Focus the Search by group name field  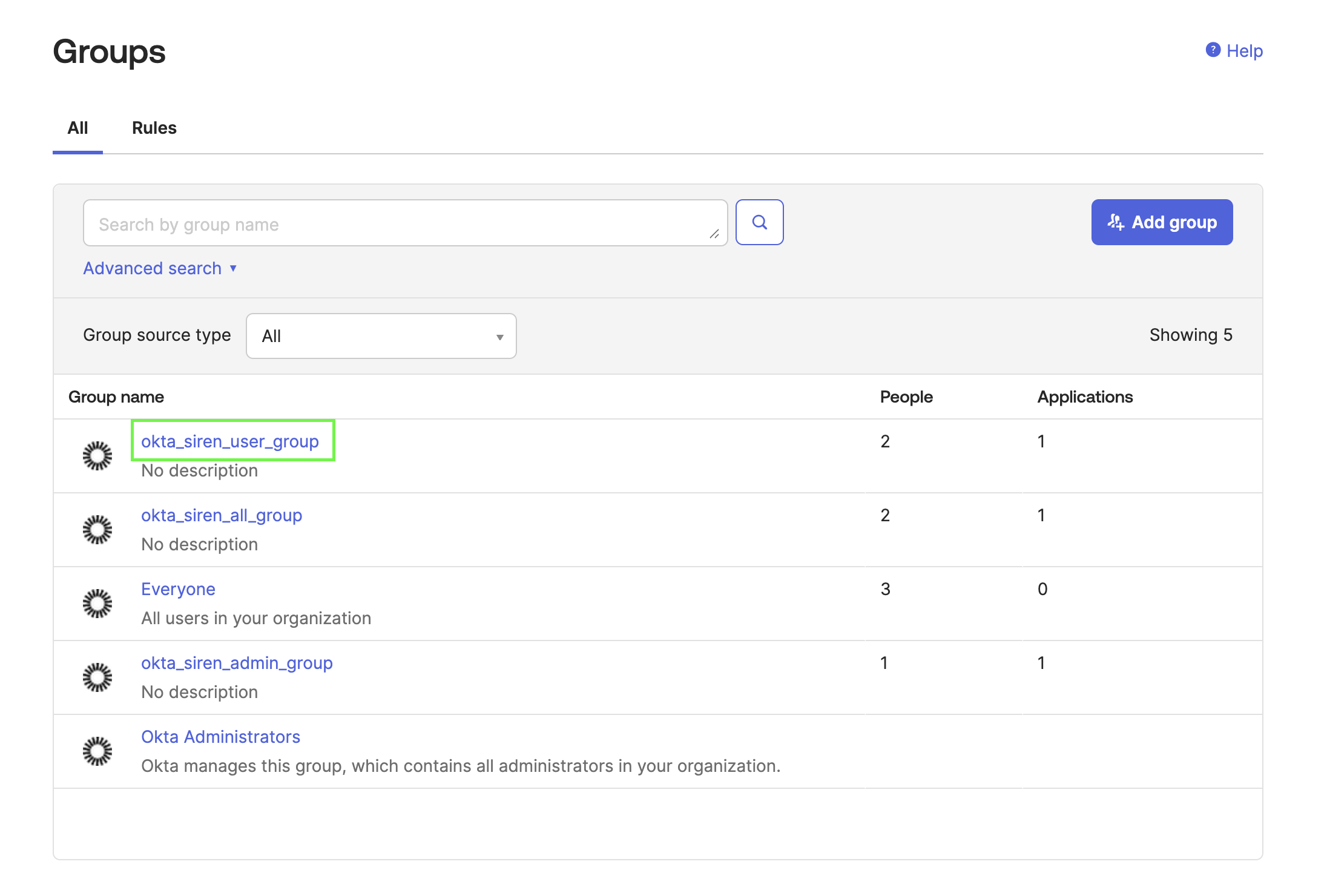(400, 223)
